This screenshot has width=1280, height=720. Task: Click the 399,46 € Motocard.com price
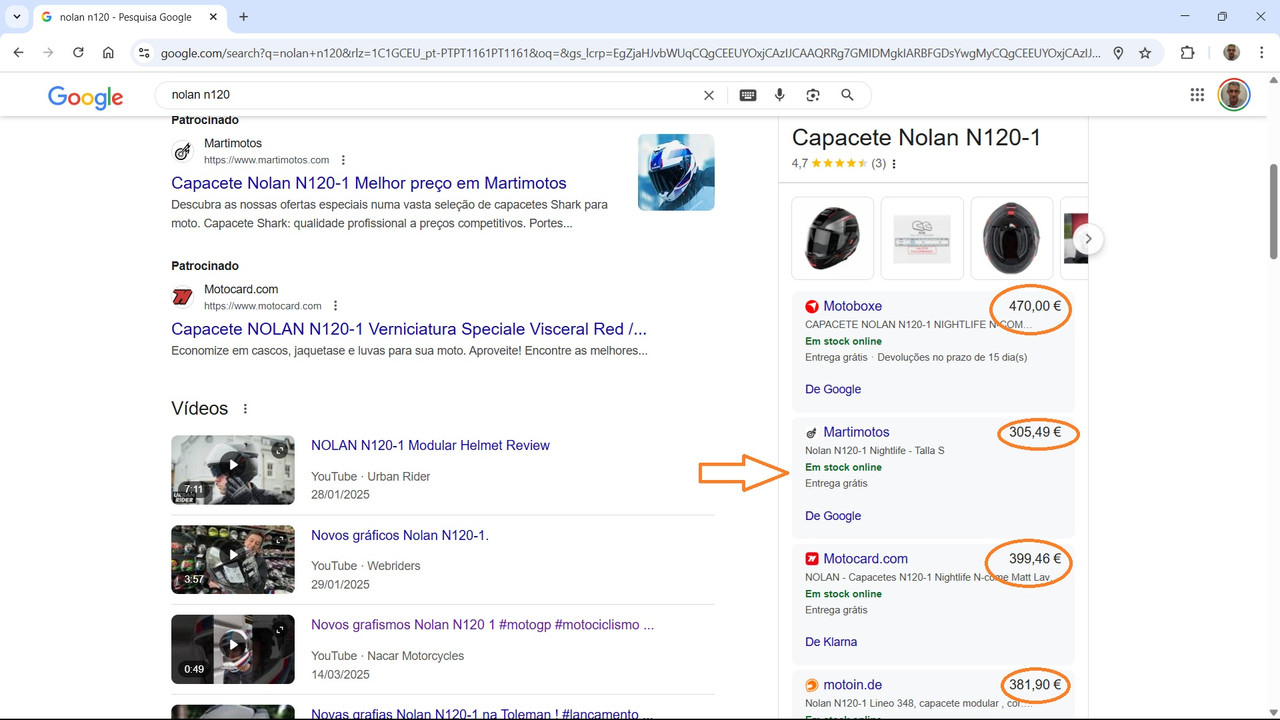(x=1034, y=558)
